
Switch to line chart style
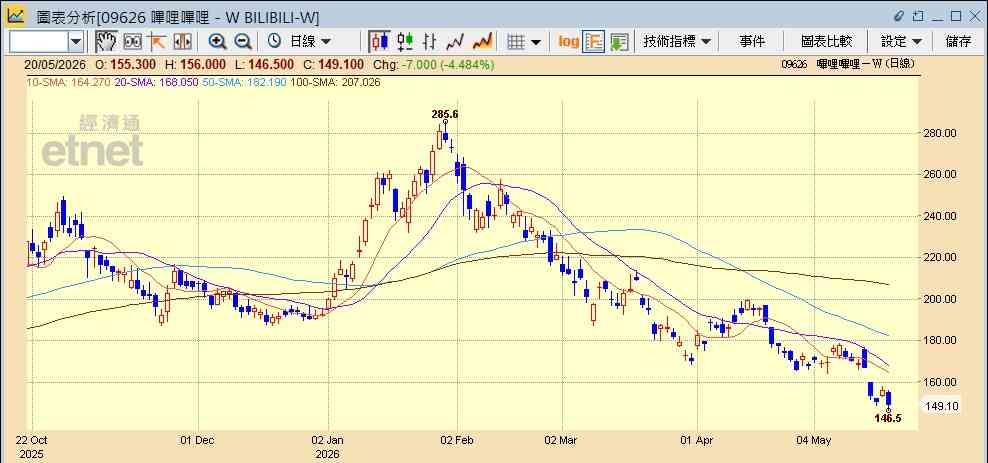455,42
